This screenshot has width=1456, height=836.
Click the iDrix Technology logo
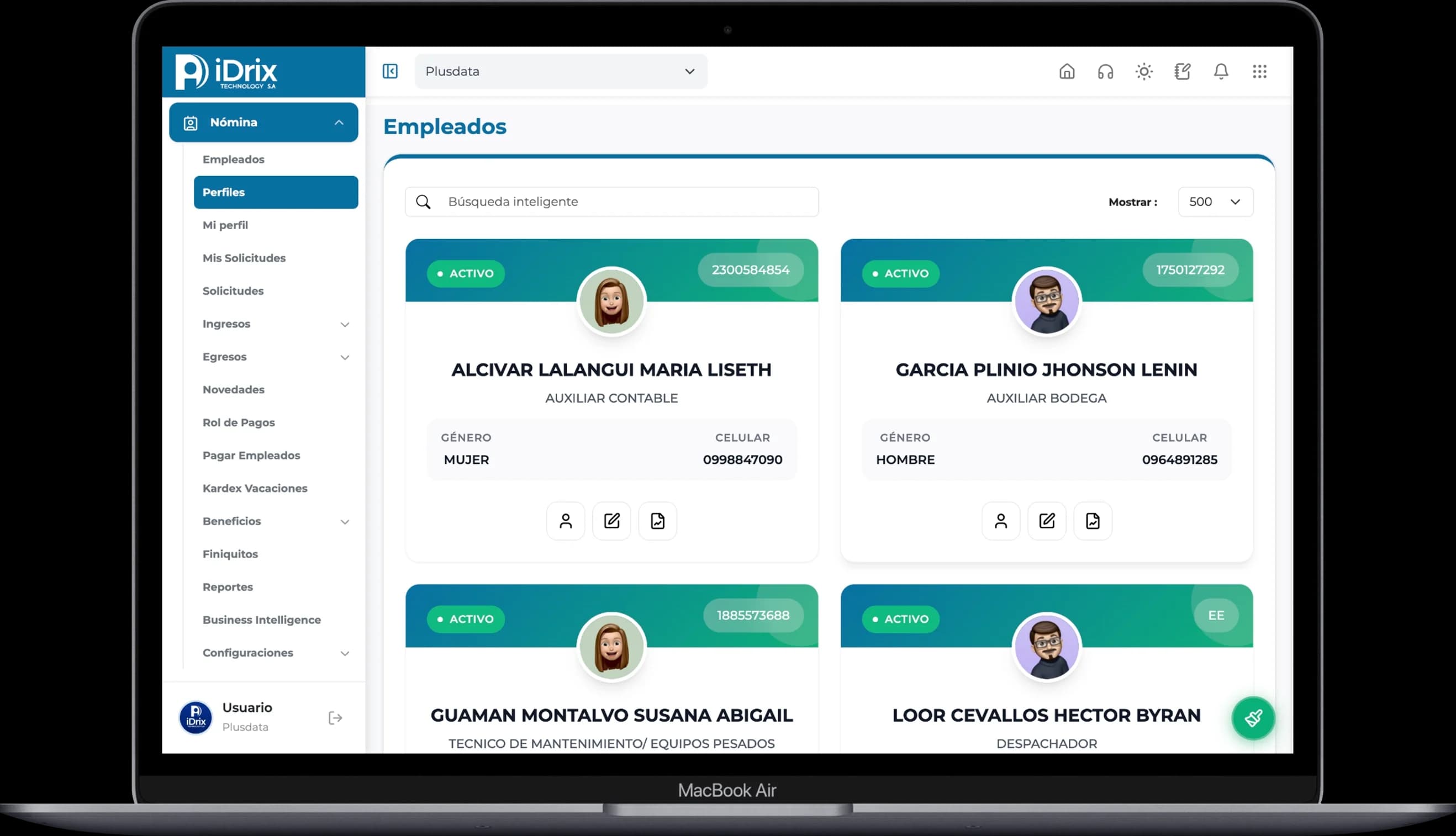click(x=226, y=72)
